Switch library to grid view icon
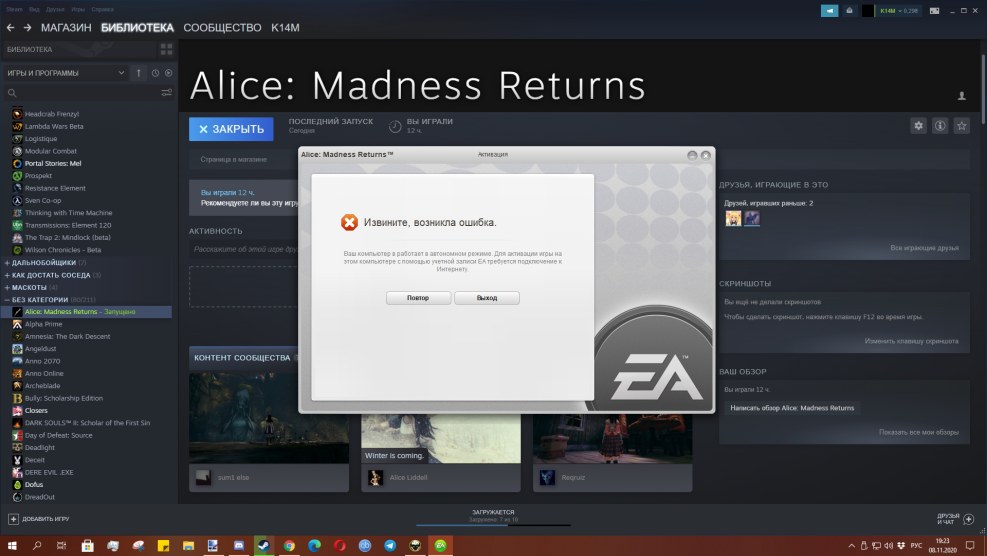The image size is (987, 556). pyautogui.click(x=166, y=48)
